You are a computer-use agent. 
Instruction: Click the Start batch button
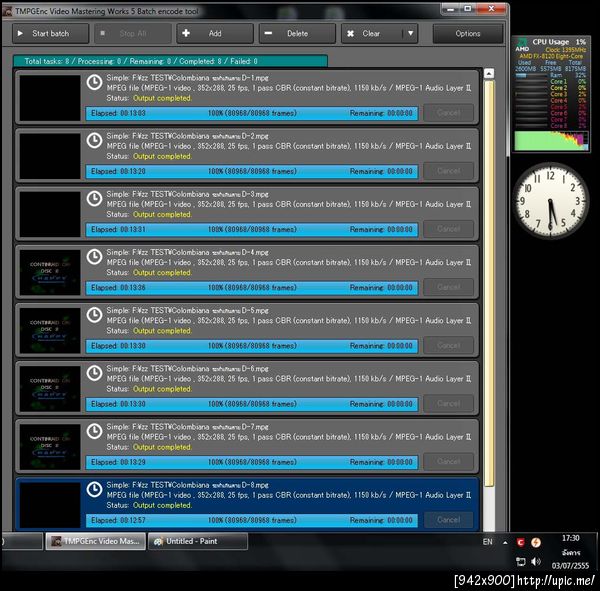(x=51, y=34)
